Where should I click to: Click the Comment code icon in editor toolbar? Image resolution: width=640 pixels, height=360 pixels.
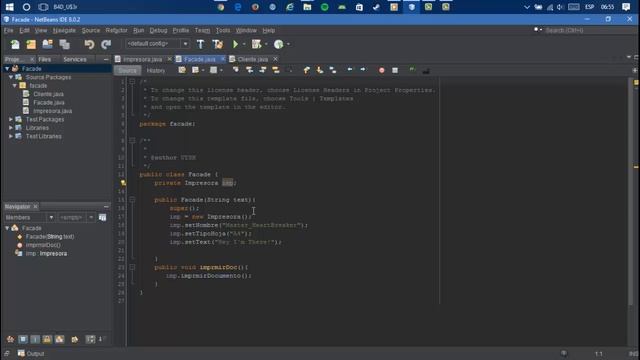pos(412,70)
